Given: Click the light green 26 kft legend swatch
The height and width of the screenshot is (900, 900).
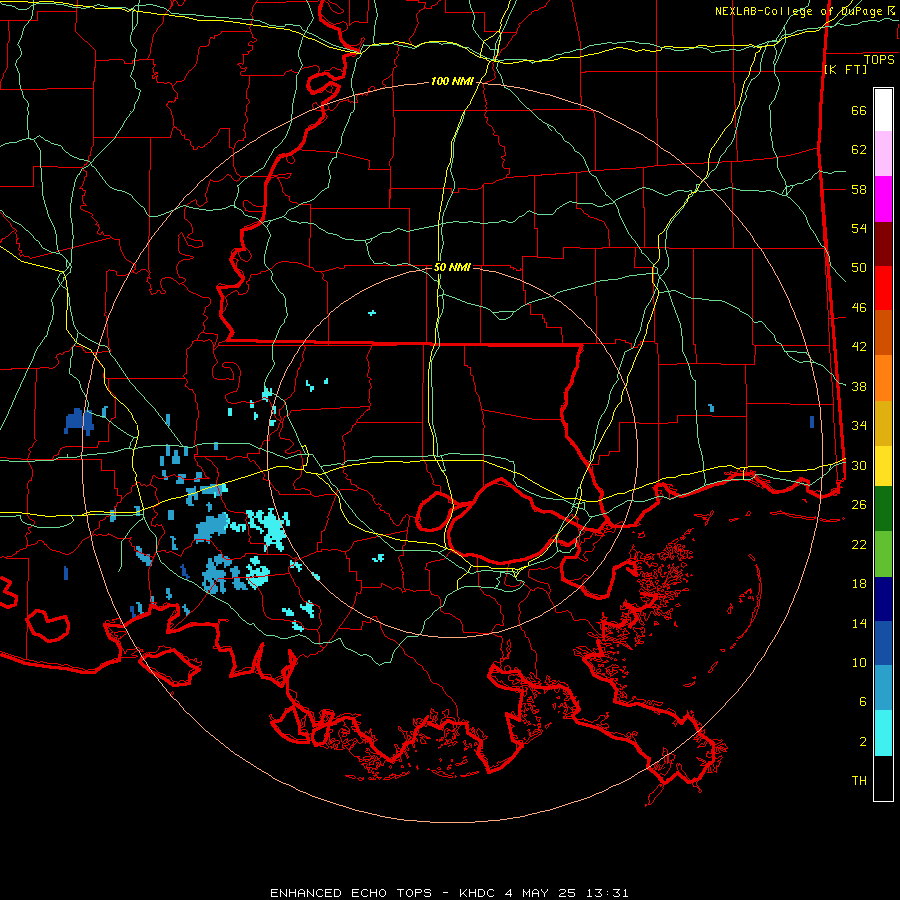Looking at the screenshot, I should [883, 554].
